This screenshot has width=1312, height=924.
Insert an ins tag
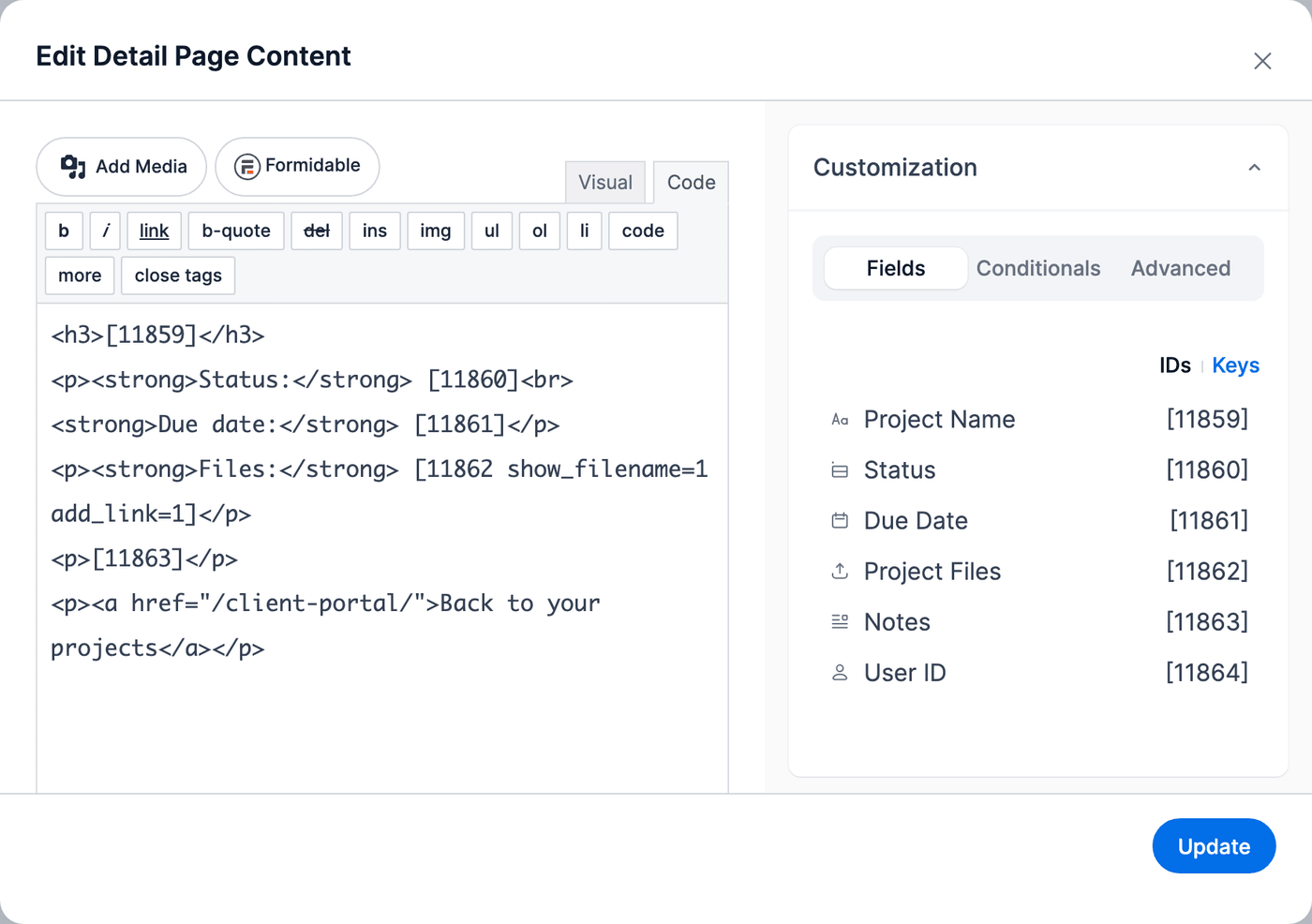pos(375,231)
